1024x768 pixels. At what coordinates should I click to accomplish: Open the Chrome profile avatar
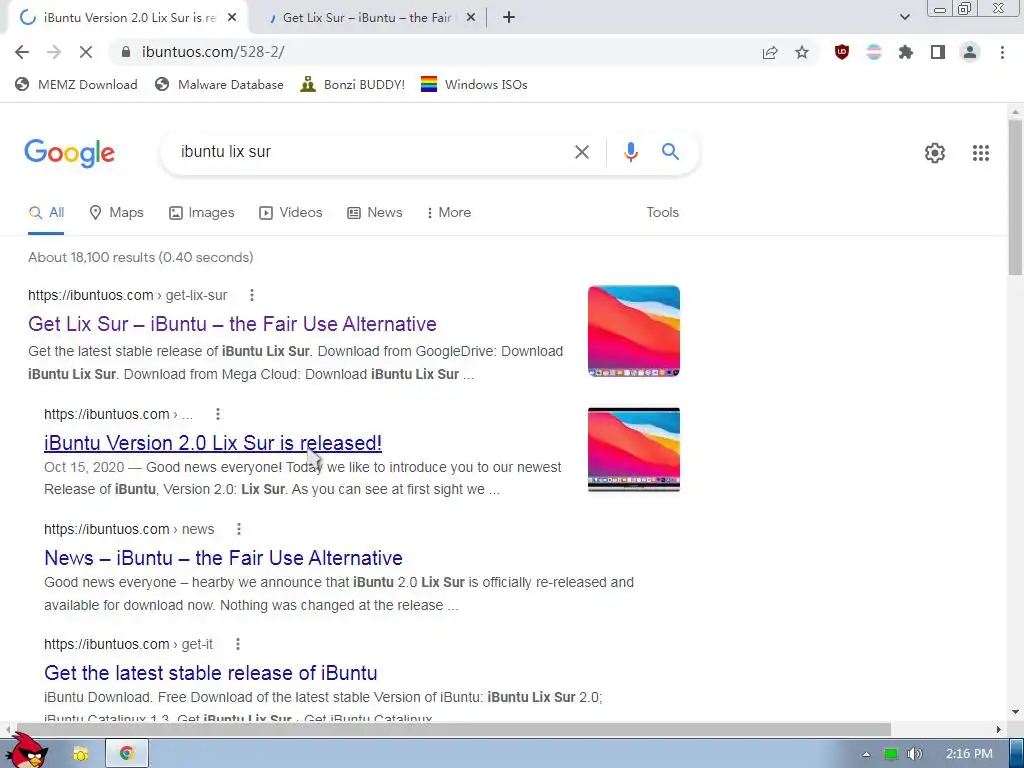970,52
